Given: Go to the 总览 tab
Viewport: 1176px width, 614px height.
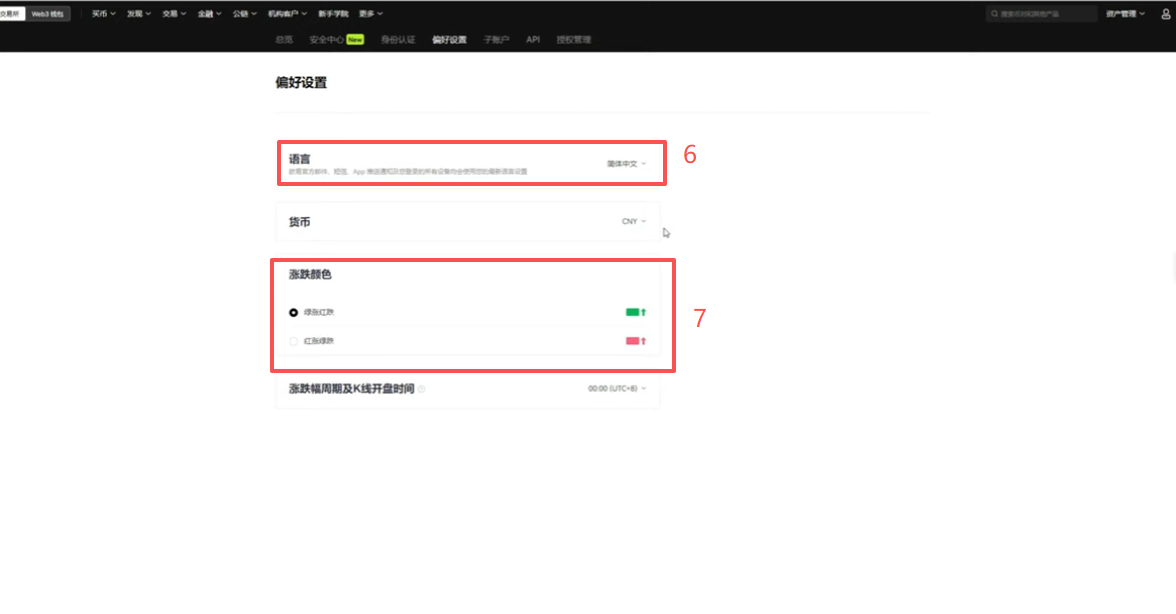Looking at the screenshot, I should 284,40.
